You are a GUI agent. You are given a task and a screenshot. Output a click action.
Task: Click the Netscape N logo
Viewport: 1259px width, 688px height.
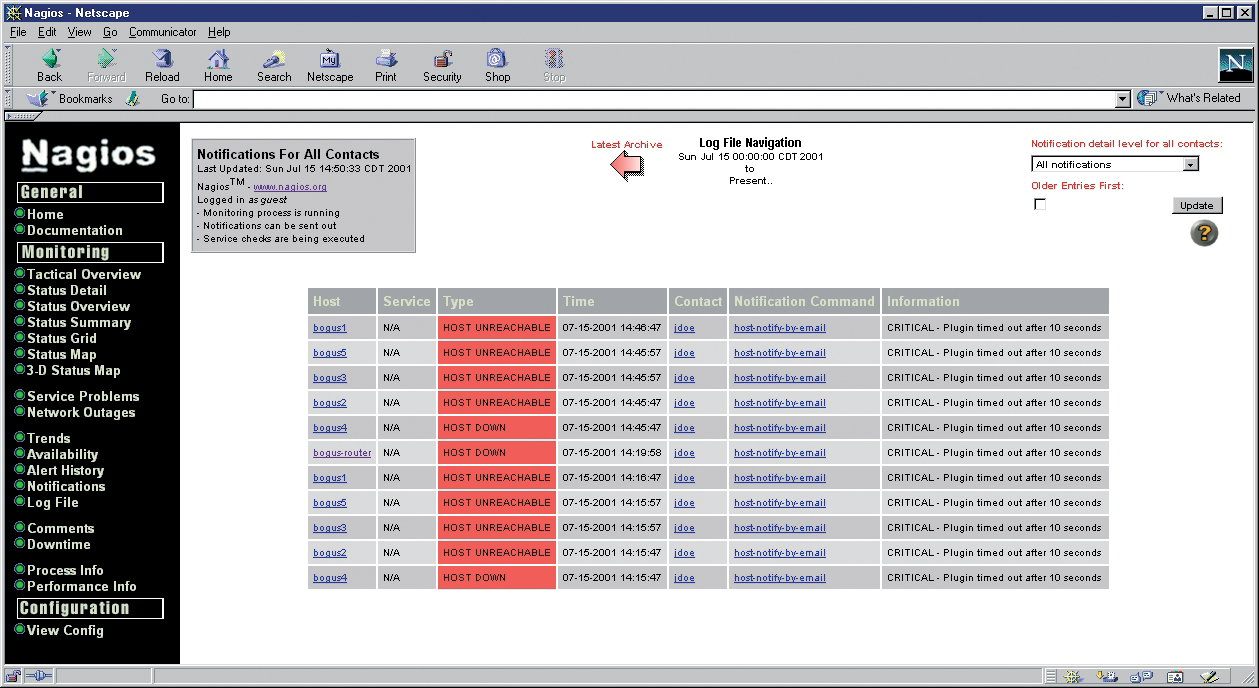pyautogui.click(x=1235, y=65)
